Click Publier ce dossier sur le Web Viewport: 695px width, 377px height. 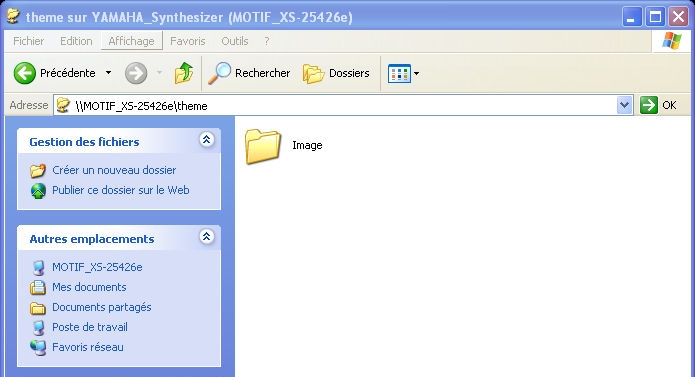[121, 190]
